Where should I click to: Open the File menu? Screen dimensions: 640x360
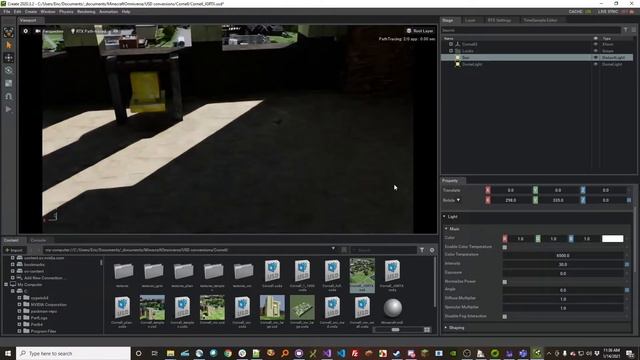pyautogui.click(x=7, y=12)
